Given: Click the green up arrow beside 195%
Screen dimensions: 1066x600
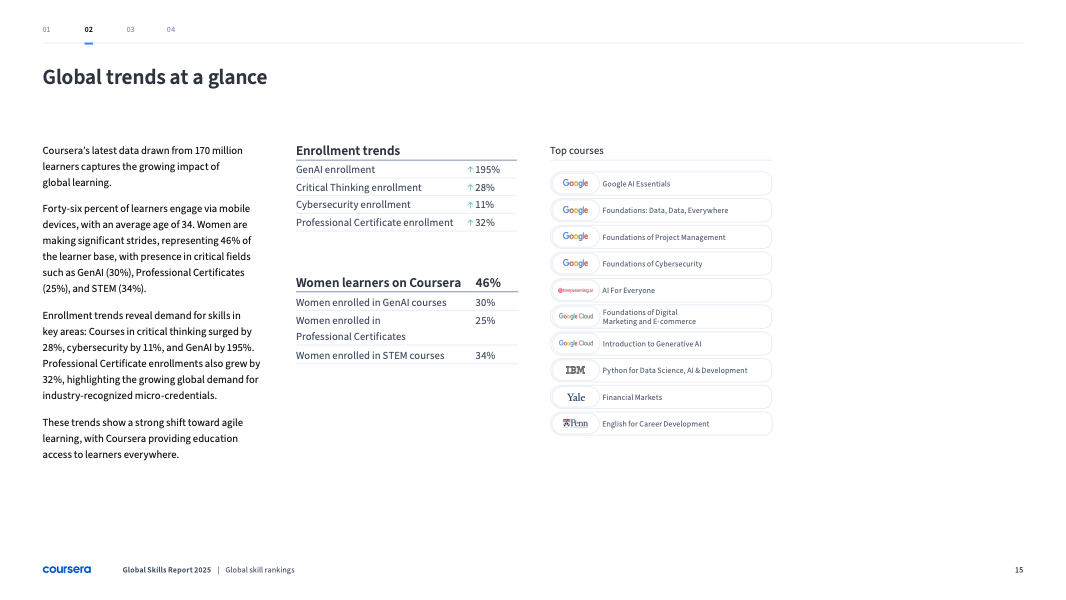Looking at the screenshot, I should 470,170.
